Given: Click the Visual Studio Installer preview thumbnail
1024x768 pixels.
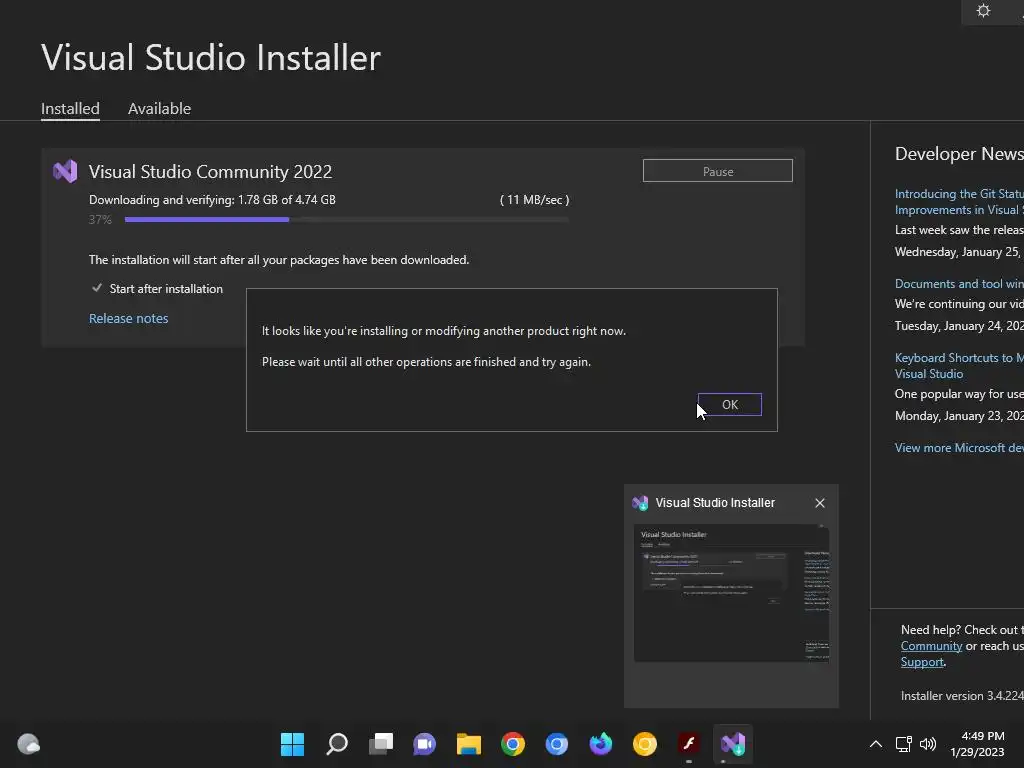Looking at the screenshot, I should coord(731,593).
